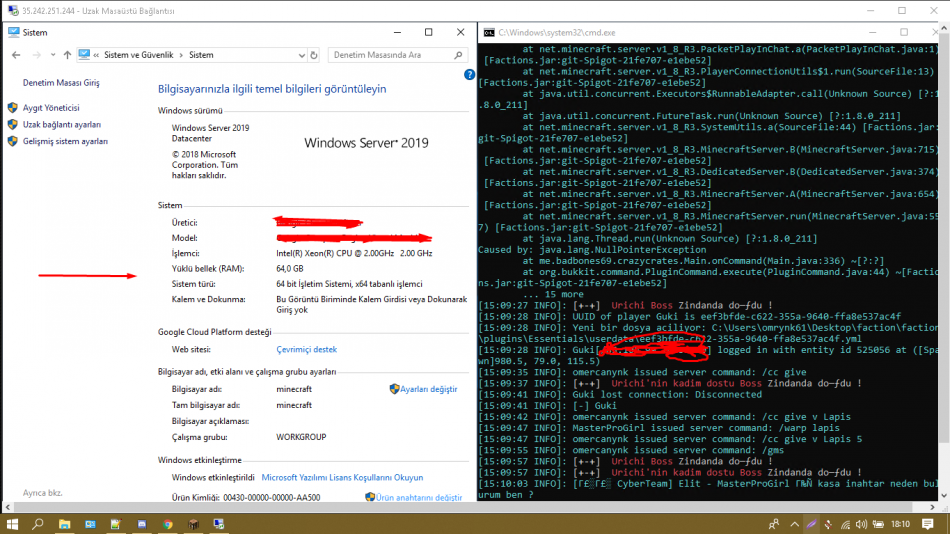Click the Çevrimiçi destek web site link
The width and height of the screenshot is (950, 534).
(307, 350)
